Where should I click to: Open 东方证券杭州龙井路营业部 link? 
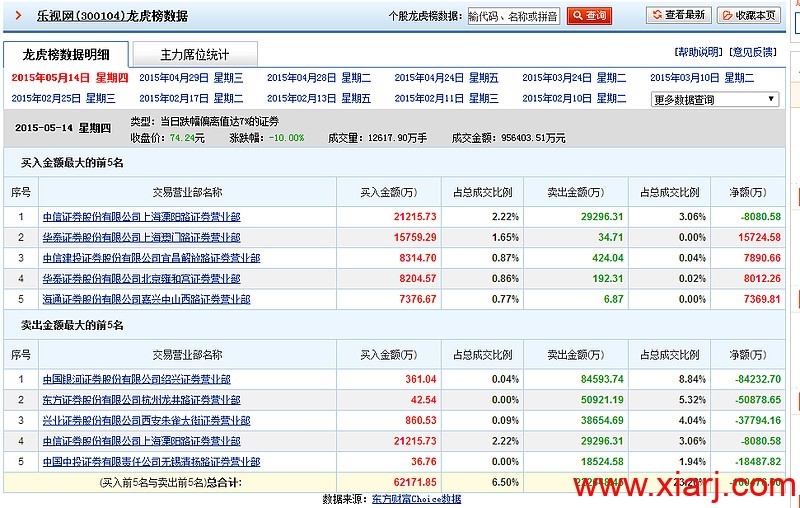coord(141,399)
